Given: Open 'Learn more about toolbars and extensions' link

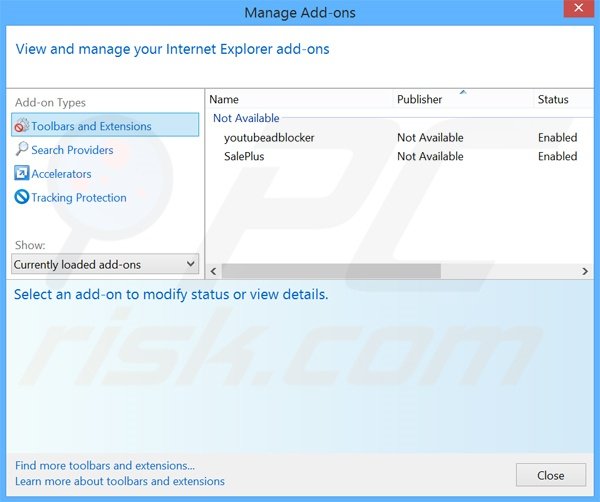Looking at the screenshot, I should coord(120,481).
